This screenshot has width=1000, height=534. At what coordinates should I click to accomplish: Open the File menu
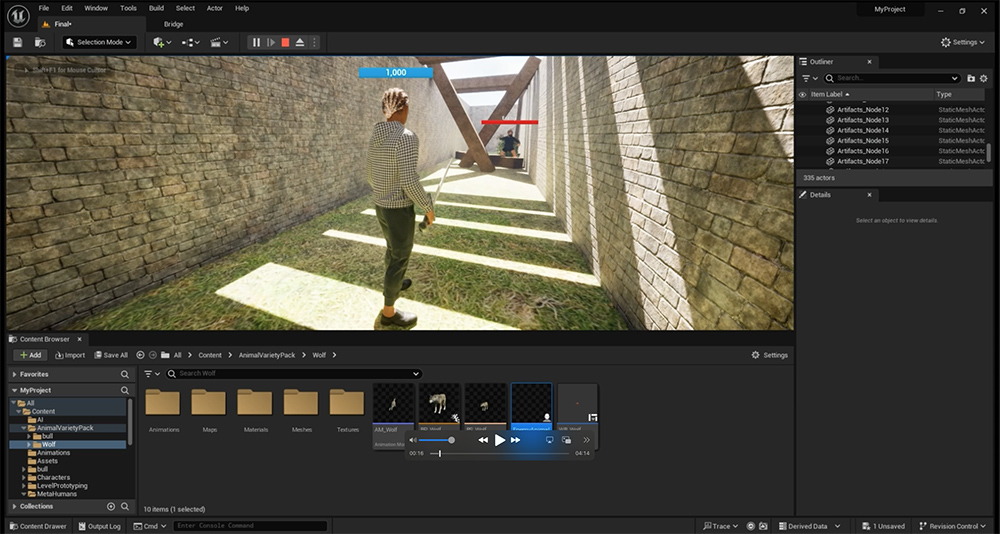pos(43,8)
